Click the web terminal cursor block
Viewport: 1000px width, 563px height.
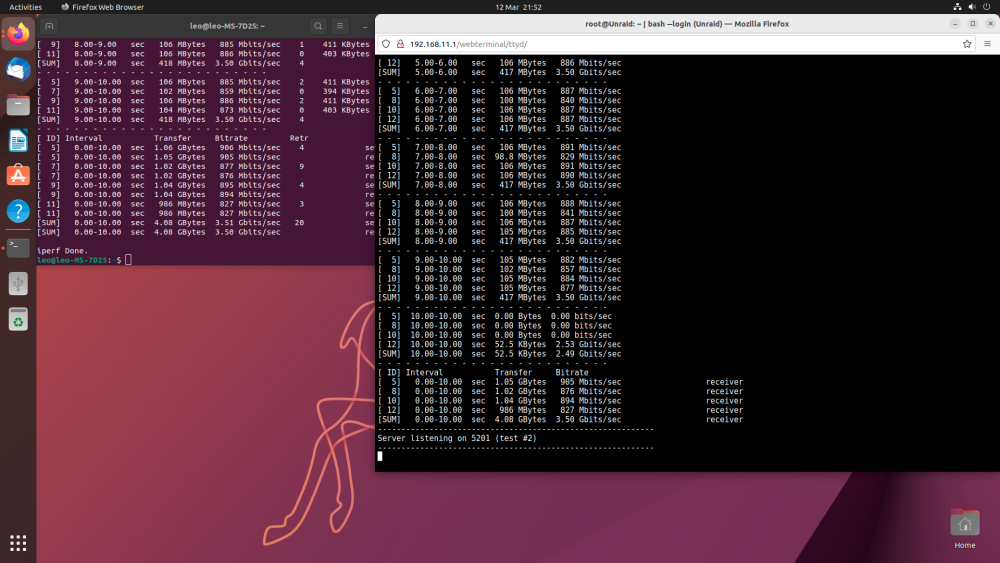point(380,456)
